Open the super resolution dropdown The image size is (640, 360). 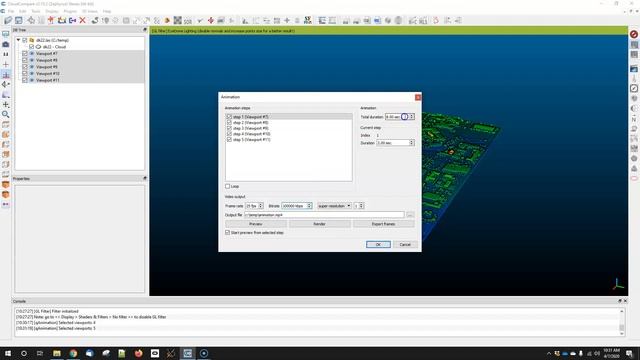pos(334,206)
